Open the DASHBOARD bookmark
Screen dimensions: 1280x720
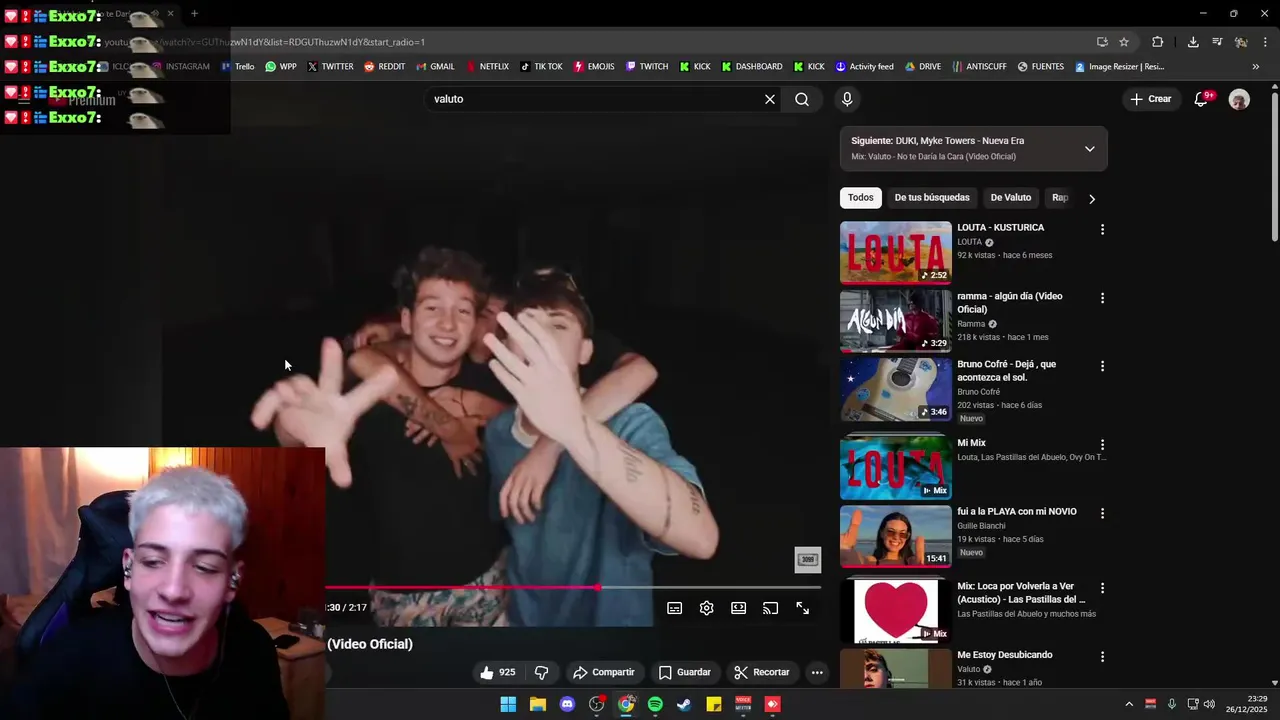[752, 67]
